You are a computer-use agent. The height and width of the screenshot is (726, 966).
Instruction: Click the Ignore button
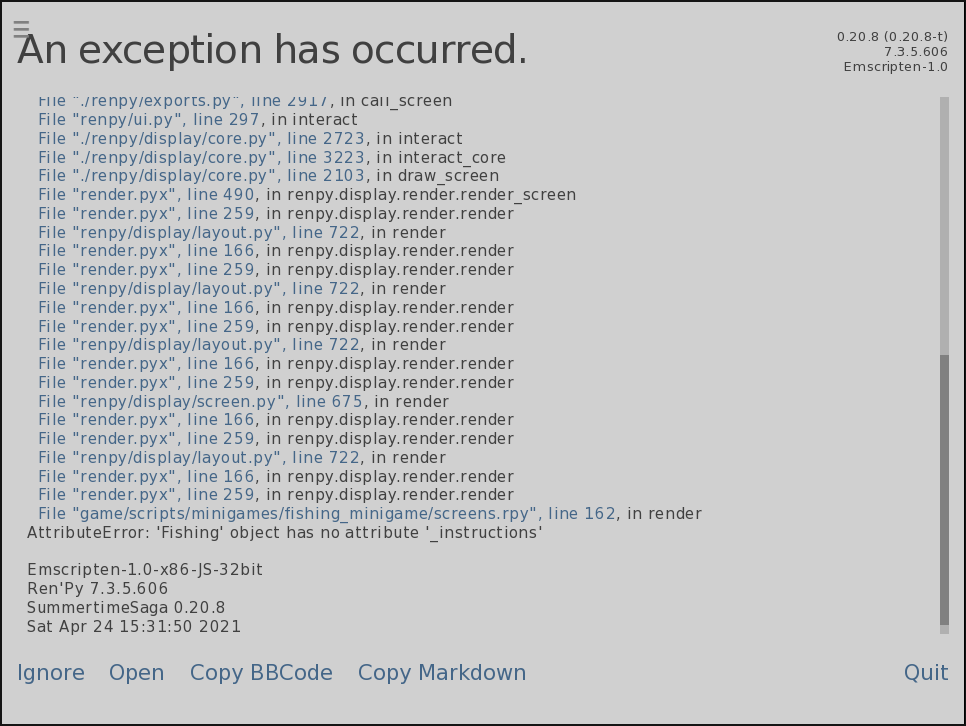(x=51, y=673)
